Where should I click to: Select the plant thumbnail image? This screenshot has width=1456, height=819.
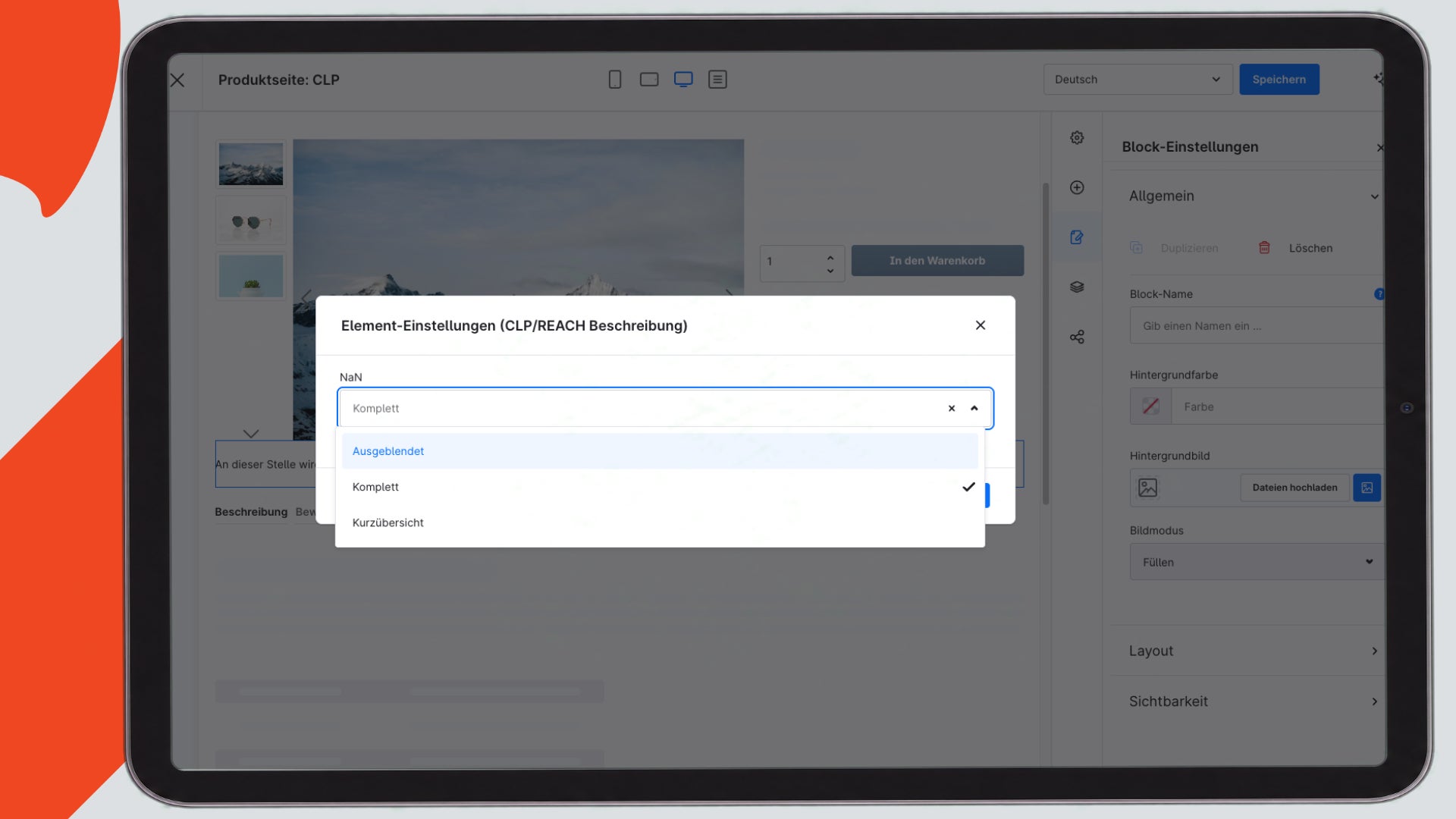(251, 276)
